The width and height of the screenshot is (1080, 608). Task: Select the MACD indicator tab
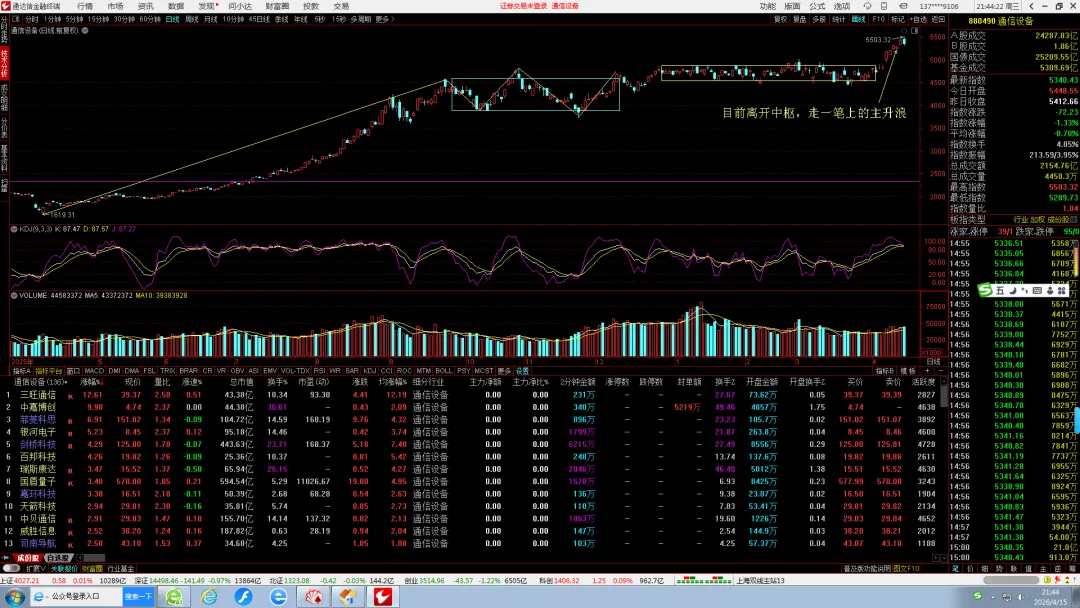[x=94, y=371]
